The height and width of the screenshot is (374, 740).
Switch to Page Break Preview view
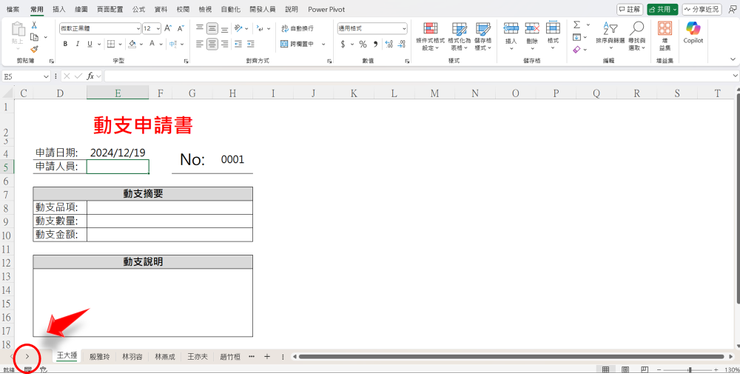pyautogui.click(x=644, y=369)
